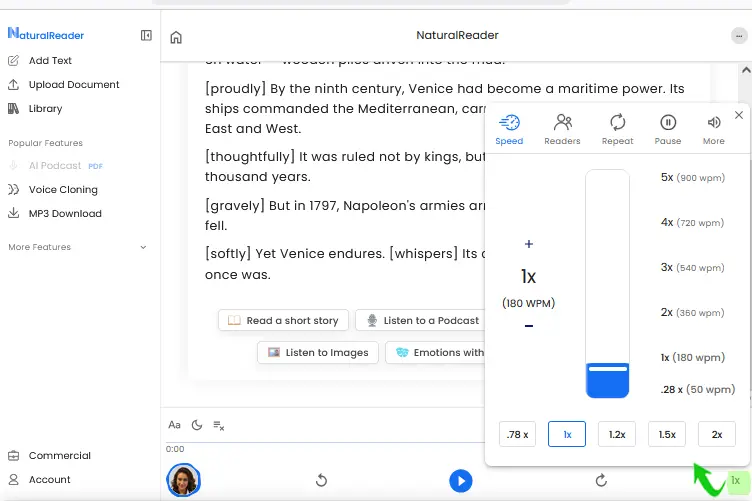Expand More Features section
752x501 pixels.
[x=77, y=247]
